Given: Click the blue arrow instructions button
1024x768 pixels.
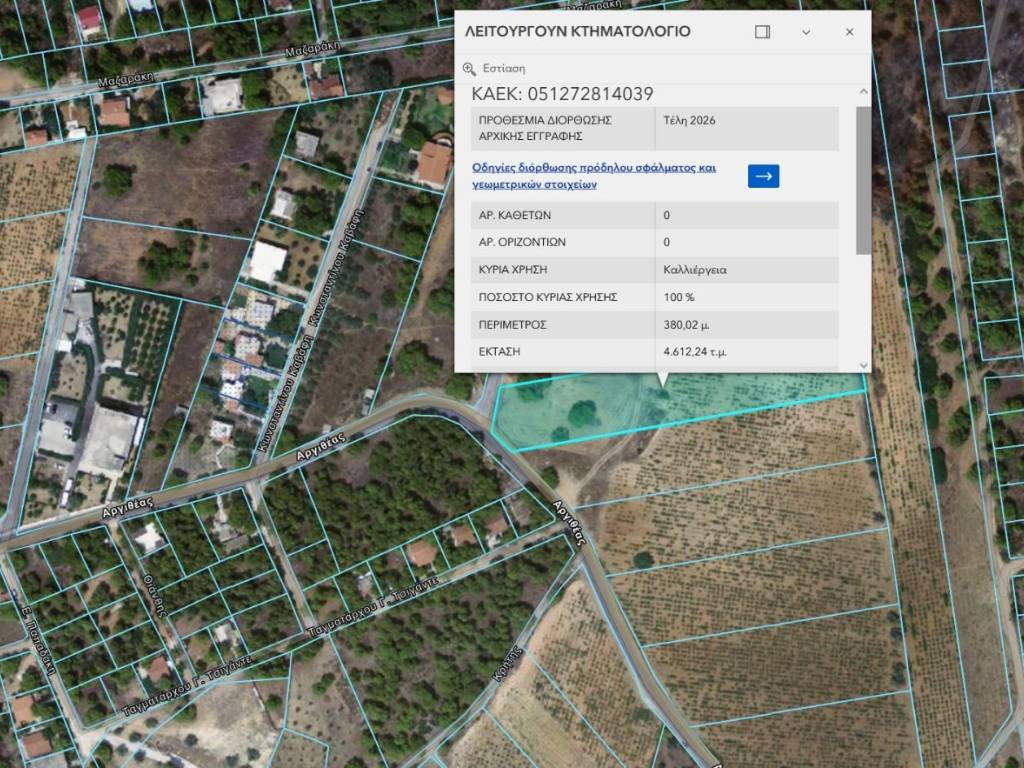Looking at the screenshot, I should click(763, 176).
